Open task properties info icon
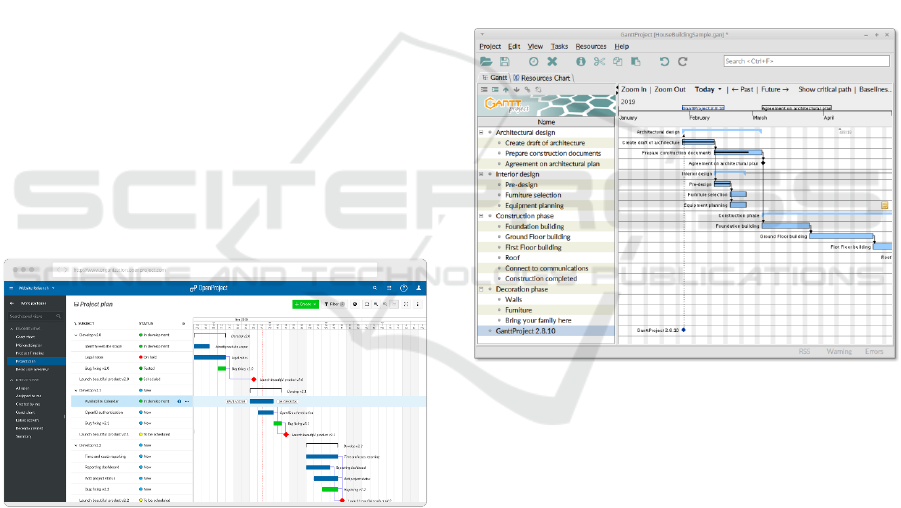This screenshot has width=901, height=508. (581, 61)
